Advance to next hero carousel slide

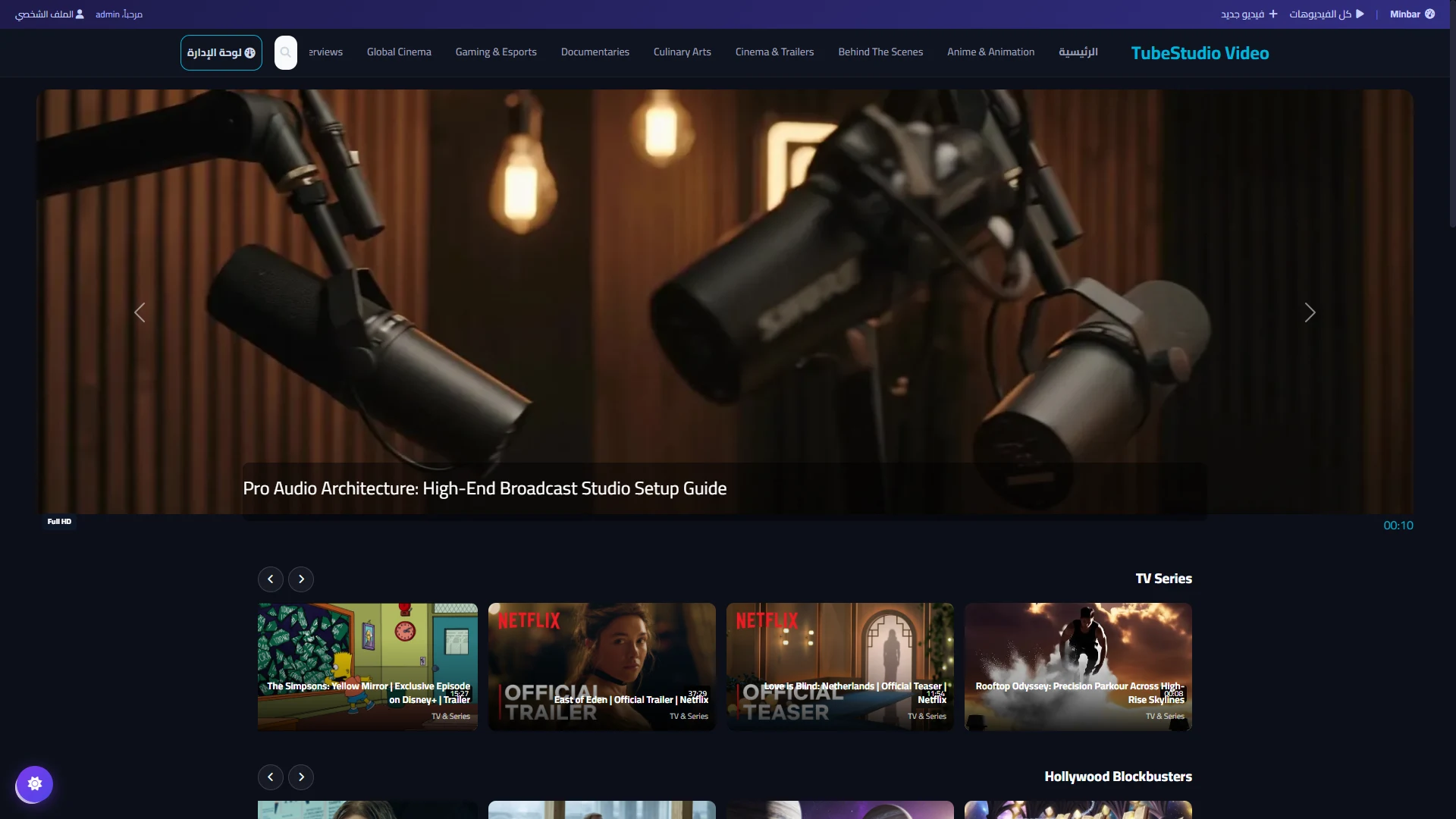[1310, 312]
